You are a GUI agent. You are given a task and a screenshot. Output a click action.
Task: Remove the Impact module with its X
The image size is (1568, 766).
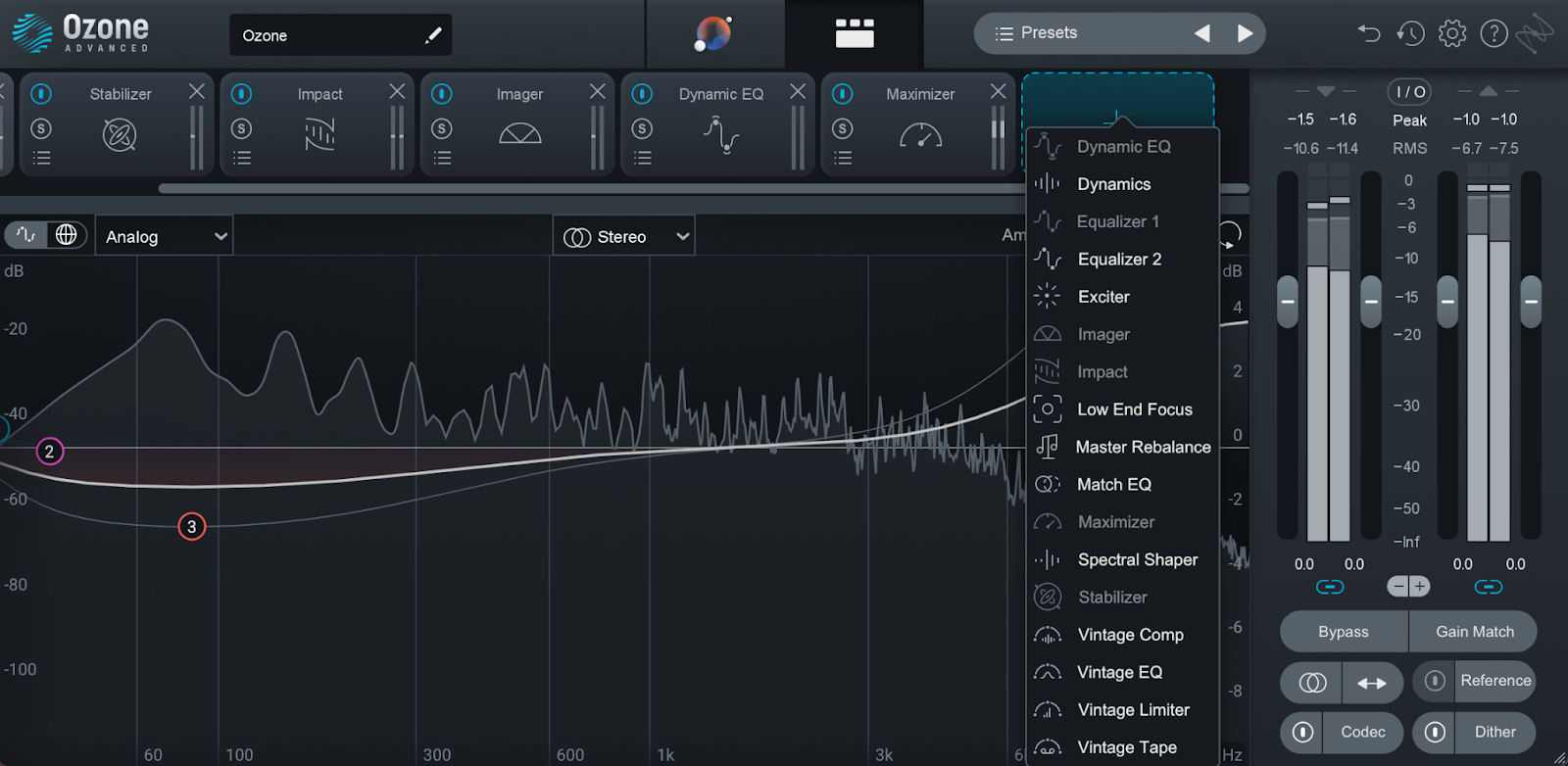click(x=397, y=91)
